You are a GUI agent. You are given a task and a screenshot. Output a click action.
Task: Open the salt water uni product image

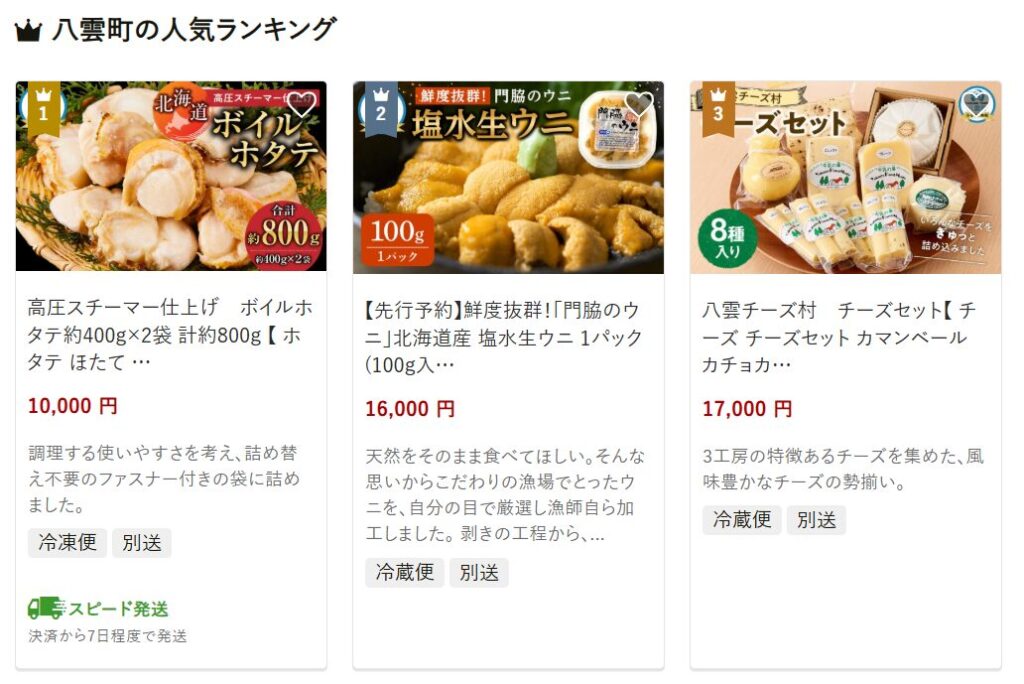click(508, 178)
